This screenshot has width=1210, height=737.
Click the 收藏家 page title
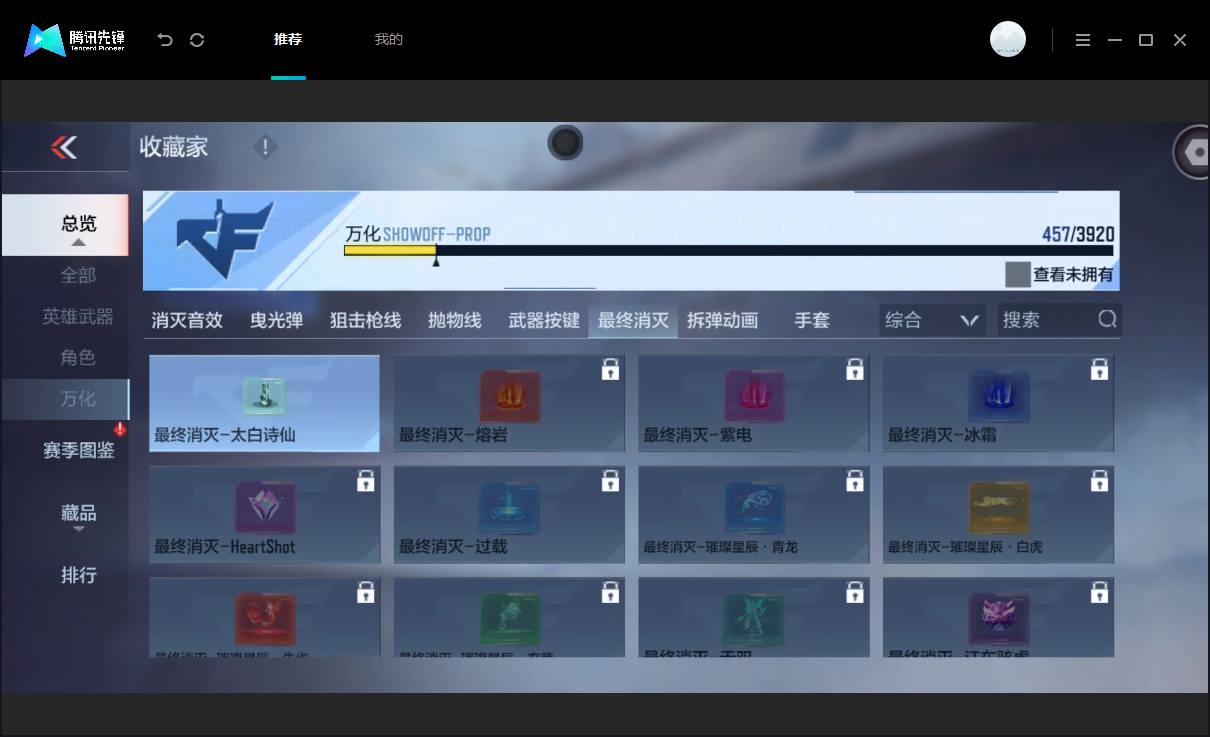tap(174, 147)
